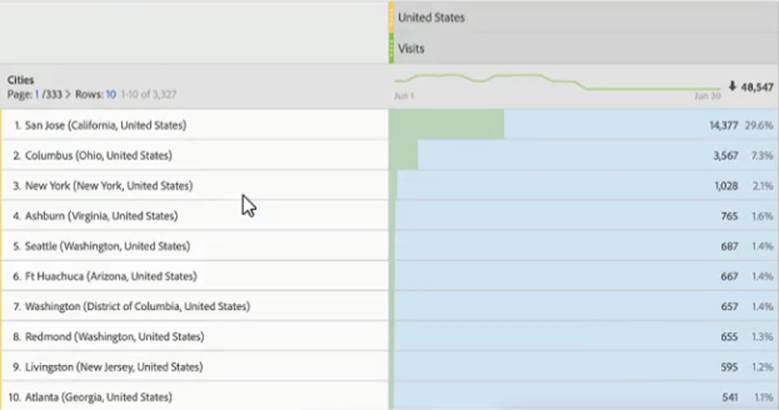Click the Cities dimension header
The width and height of the screenshot is (779, 410).
[x=23, y=79]
